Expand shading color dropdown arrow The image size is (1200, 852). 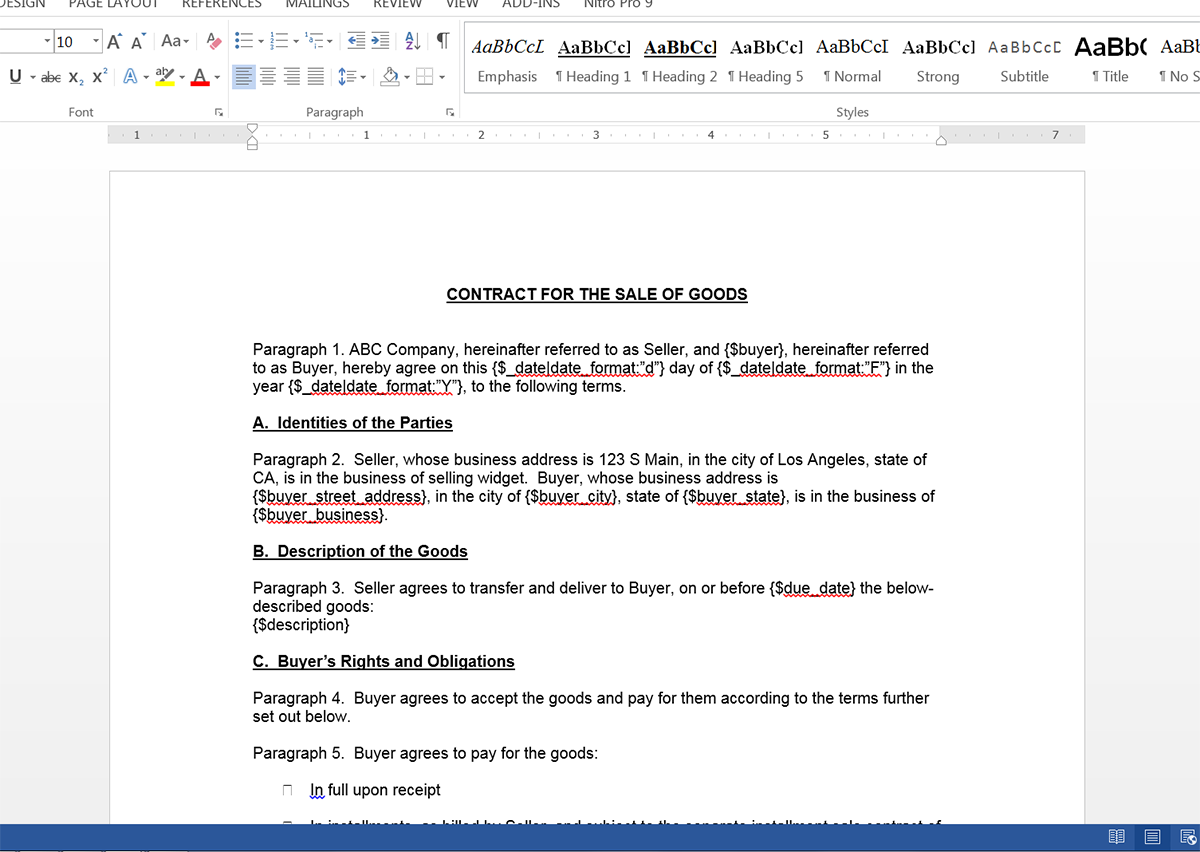coord(408,76)
